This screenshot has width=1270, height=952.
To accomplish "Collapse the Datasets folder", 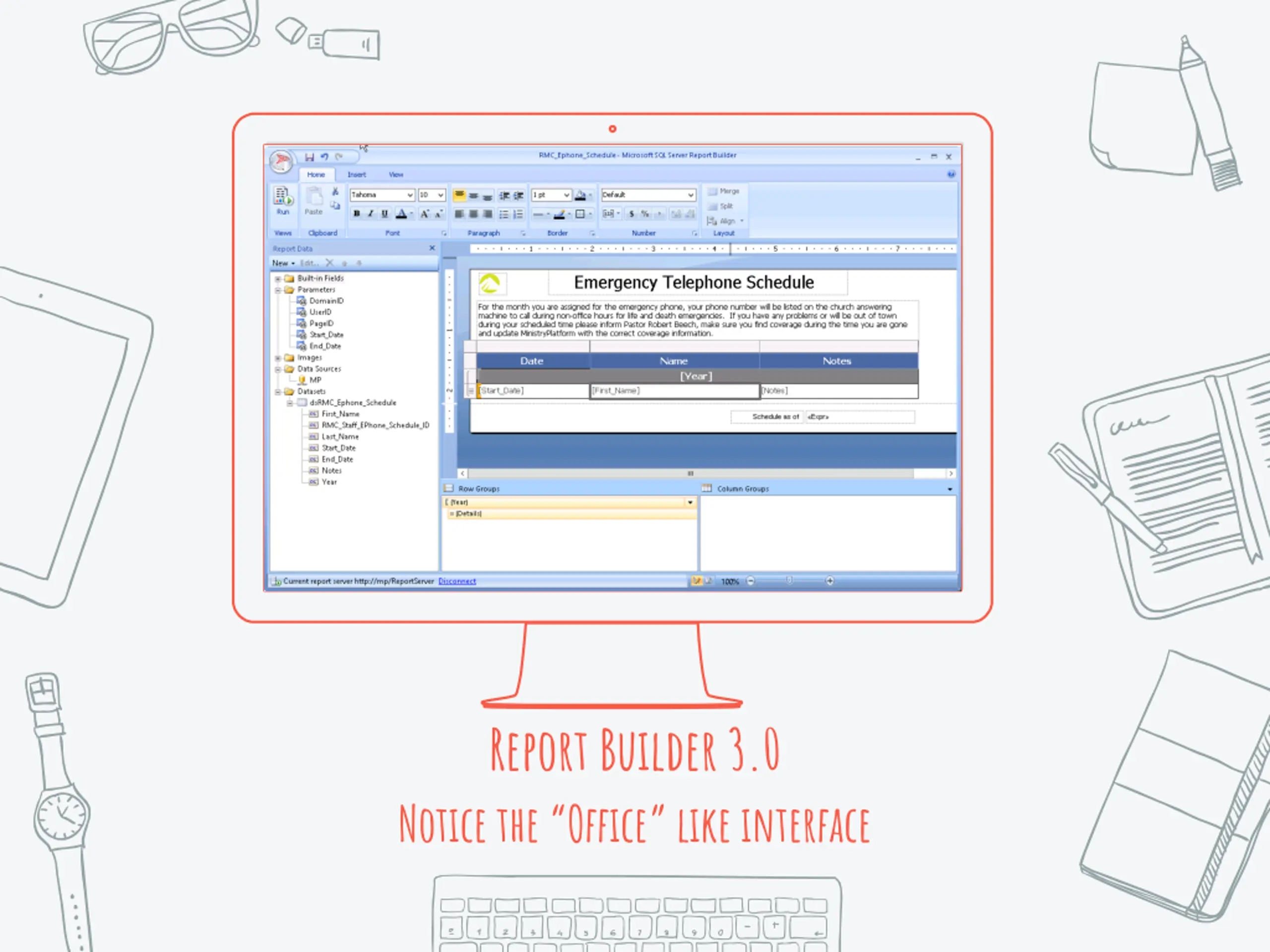I will coord(278,392).
